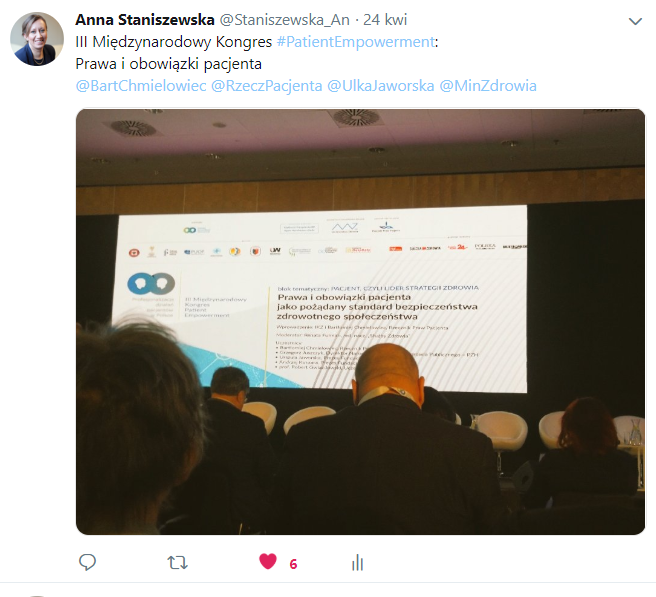Click the Anna Staniszewska display name
The width and height of the screenshot is (656, 597).
click(145, 20)
